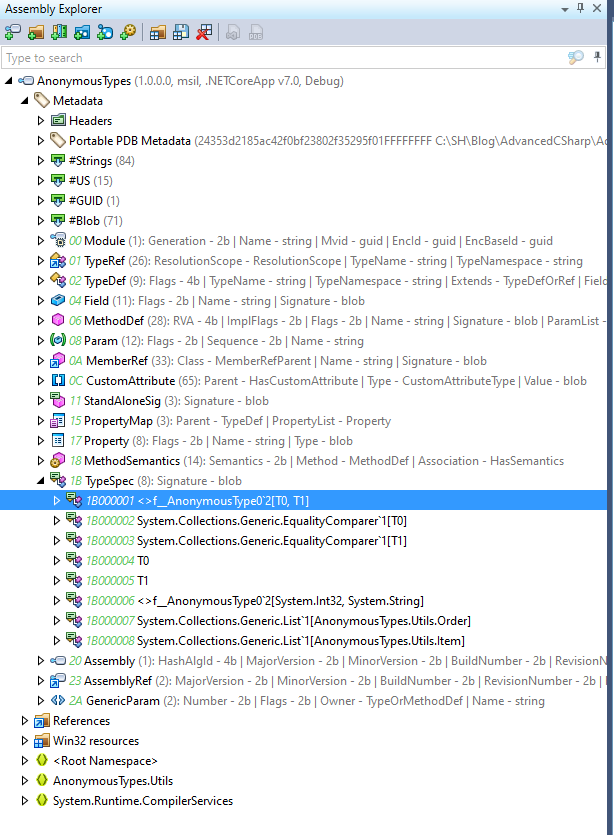Select the 17 Property table row
614x835 pixels.
point(303,441)
